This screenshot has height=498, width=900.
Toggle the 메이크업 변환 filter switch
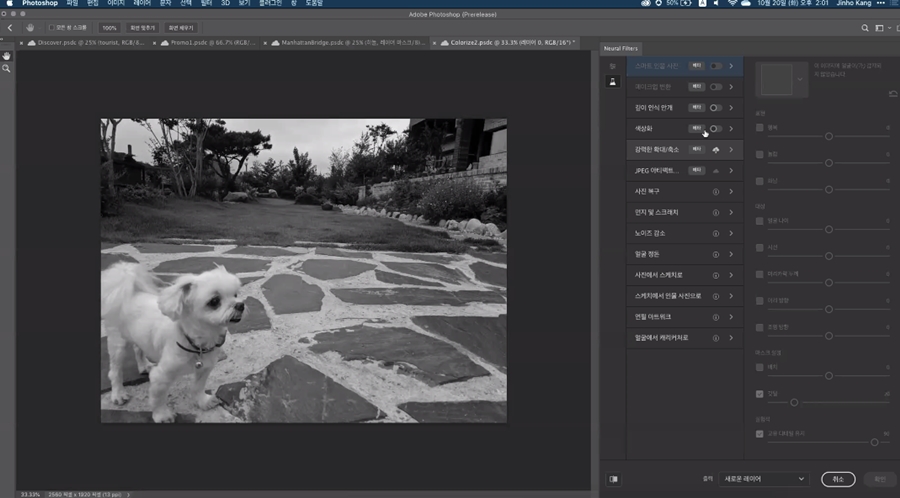tap(716, 87)
